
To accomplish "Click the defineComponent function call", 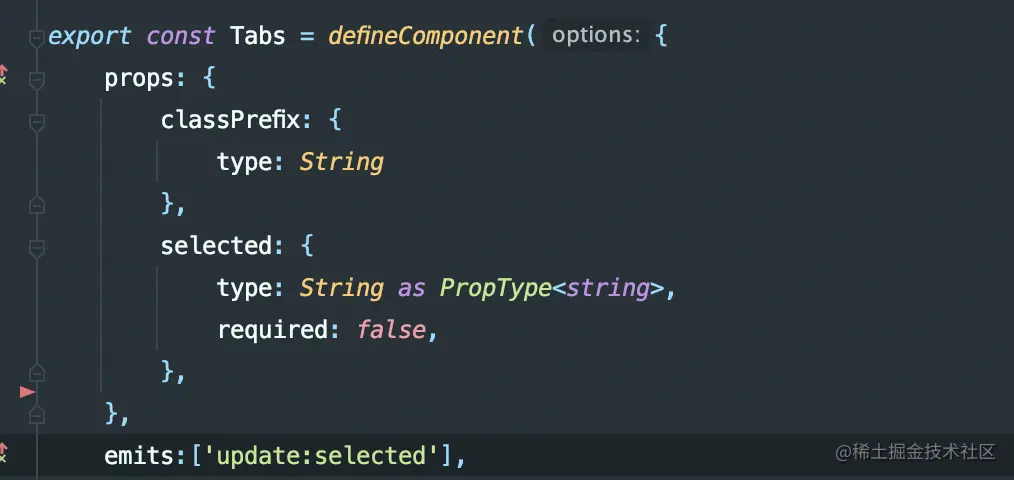I will click(x=426, y=36).
